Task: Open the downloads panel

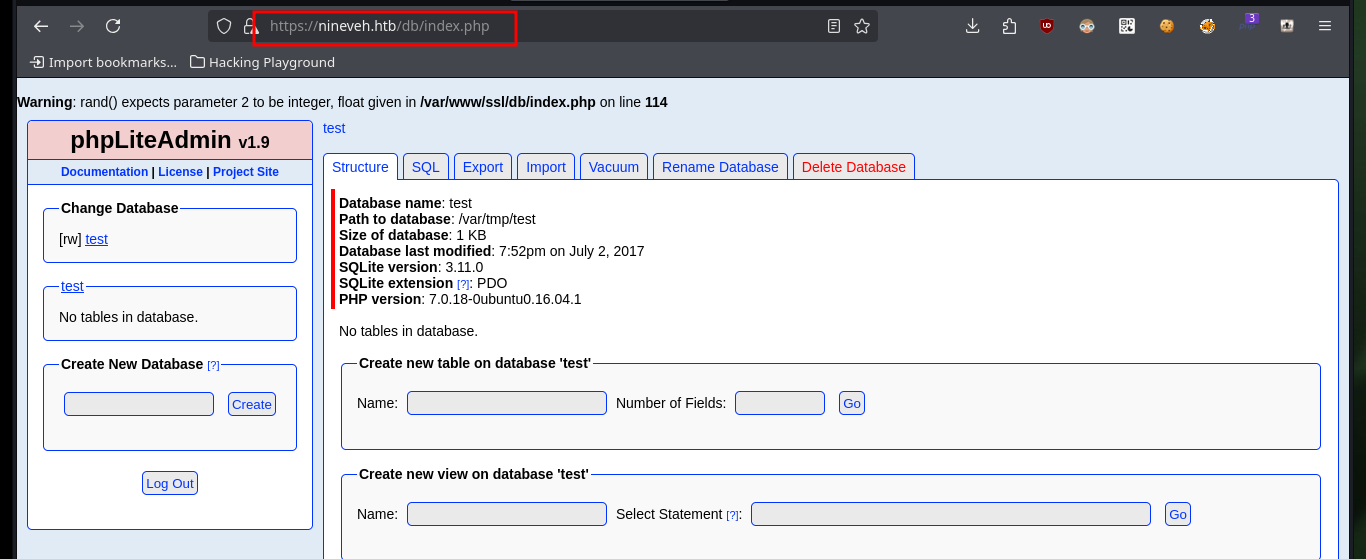Action: pos(972,26)
